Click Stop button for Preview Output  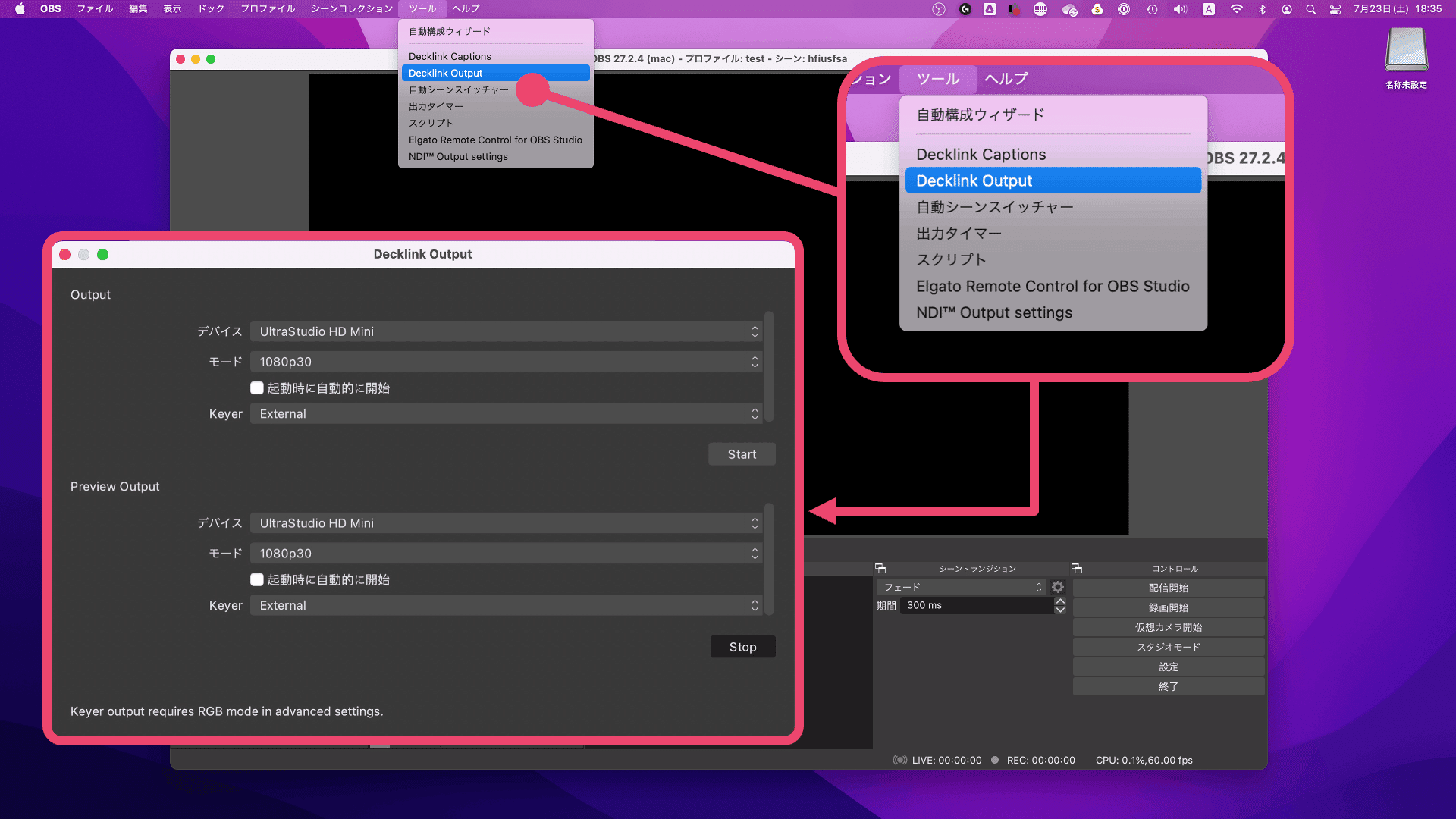pyautogui.click(x=742, y=647)
